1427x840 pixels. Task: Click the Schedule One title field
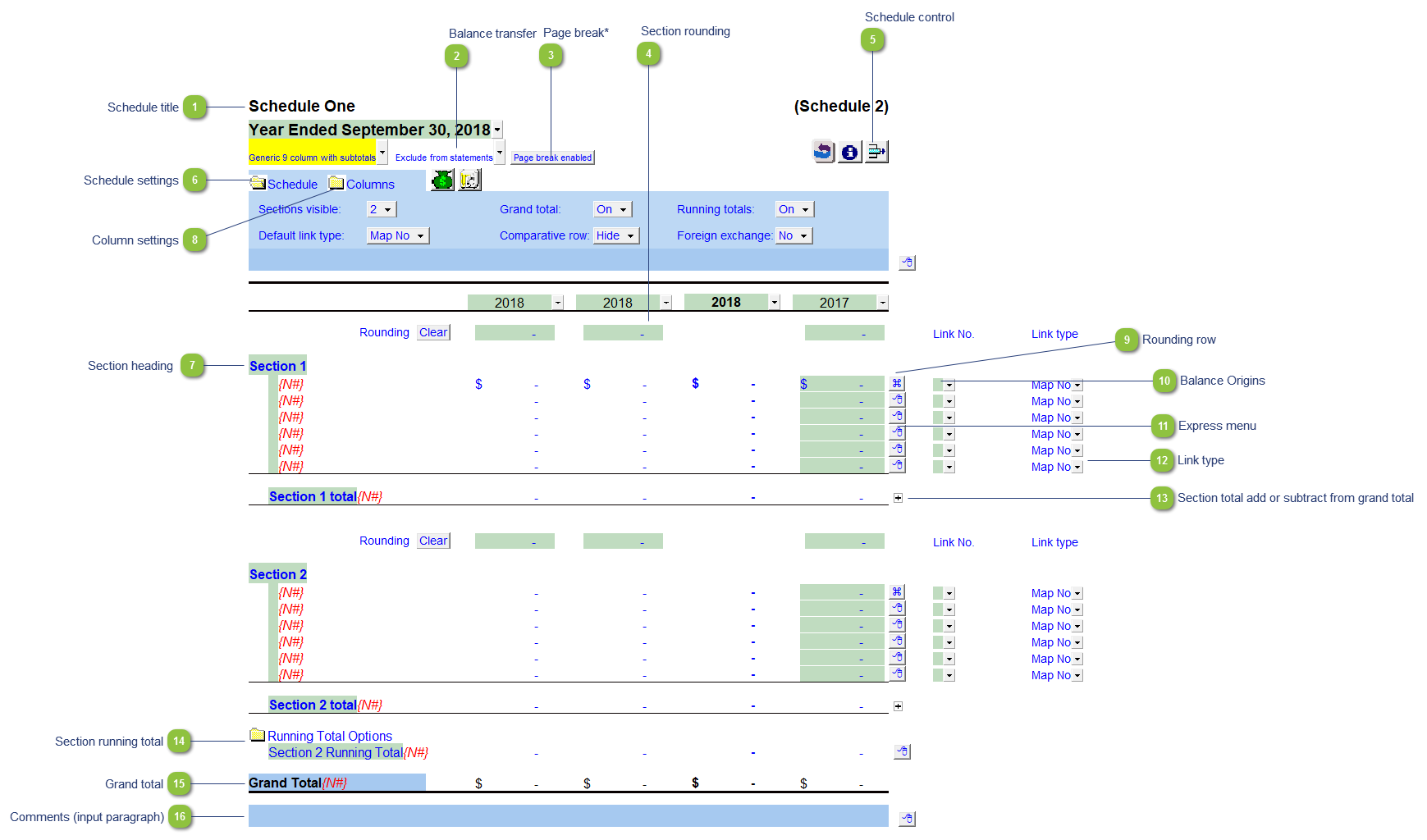click(x=302, y=106)
